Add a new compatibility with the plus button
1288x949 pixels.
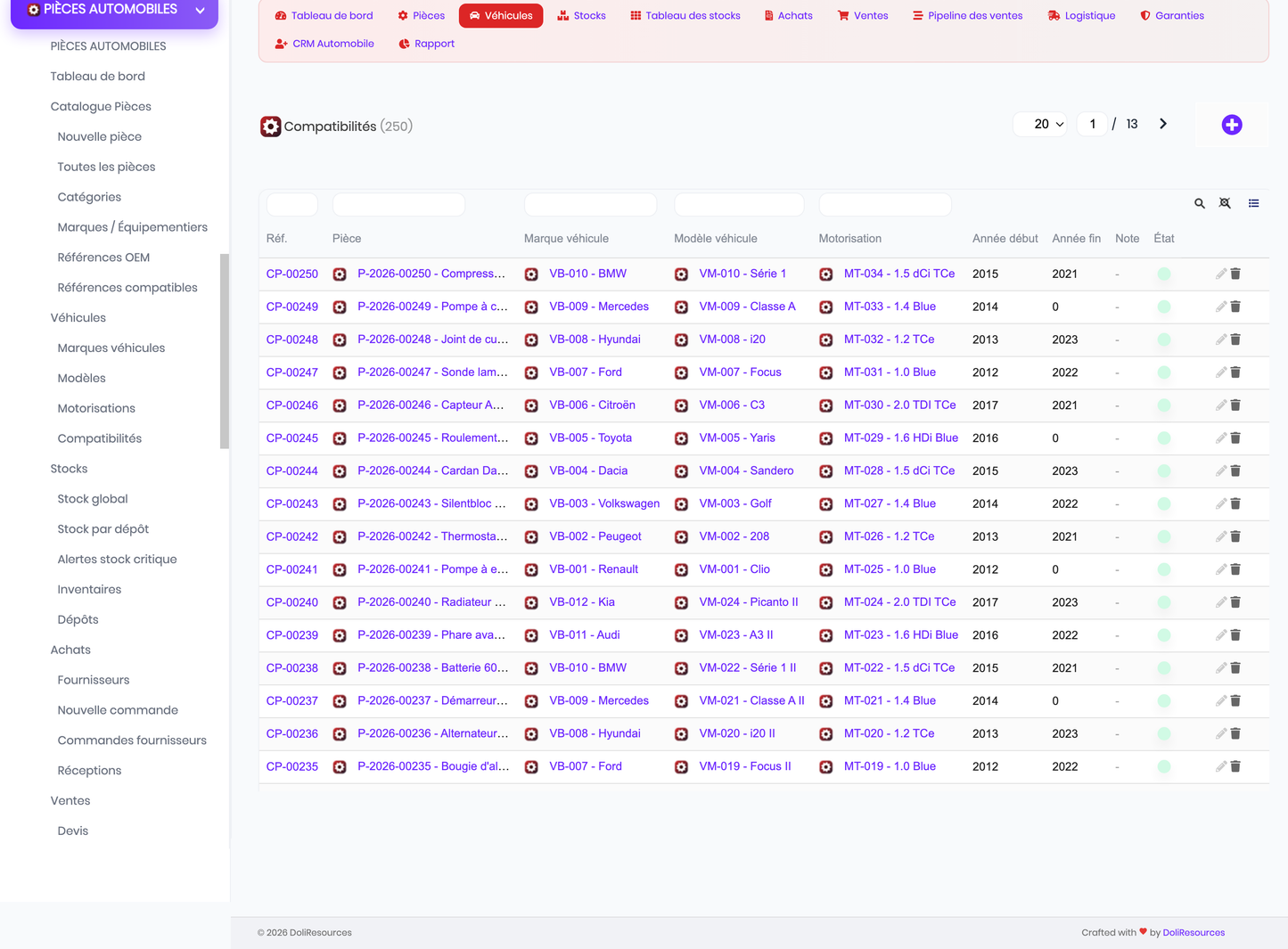point(1232,125)
